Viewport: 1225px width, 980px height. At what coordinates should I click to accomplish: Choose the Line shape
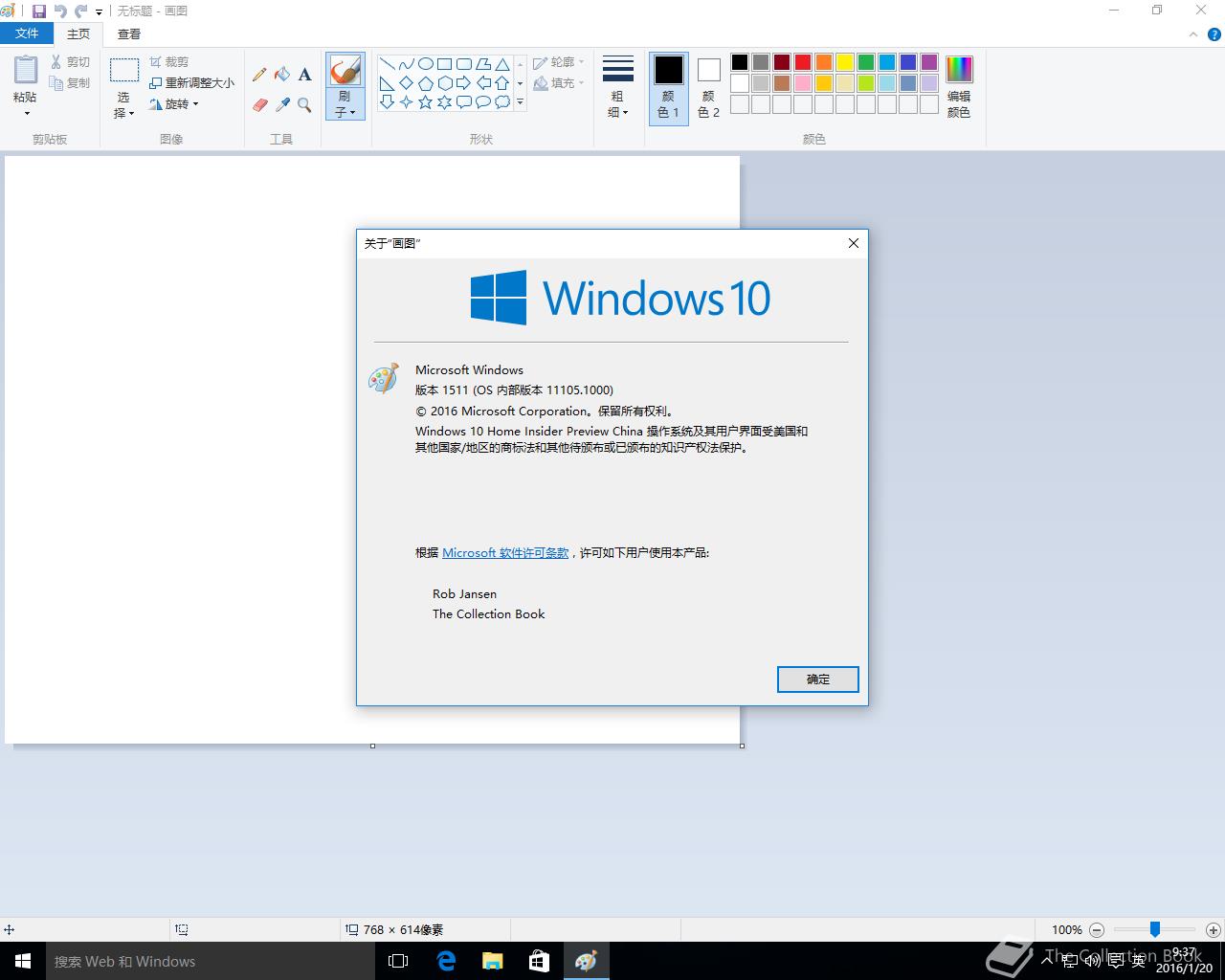tap(388, 64)
